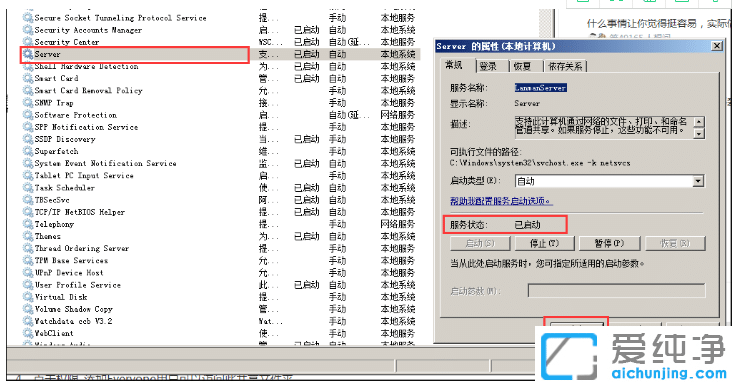Click gear icon for UPnP Device Host

28,273
